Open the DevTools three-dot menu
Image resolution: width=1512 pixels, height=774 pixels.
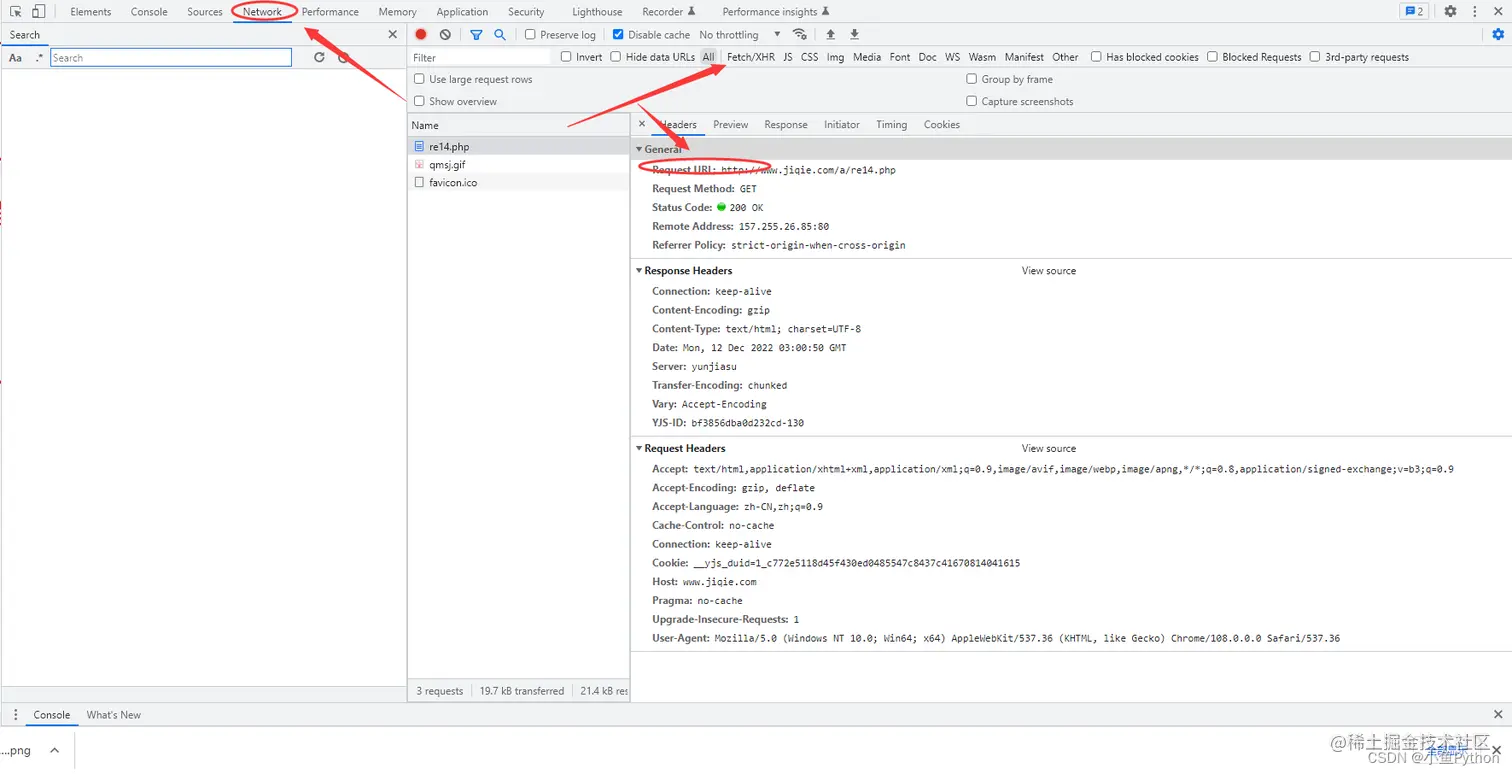(1475, 12)
